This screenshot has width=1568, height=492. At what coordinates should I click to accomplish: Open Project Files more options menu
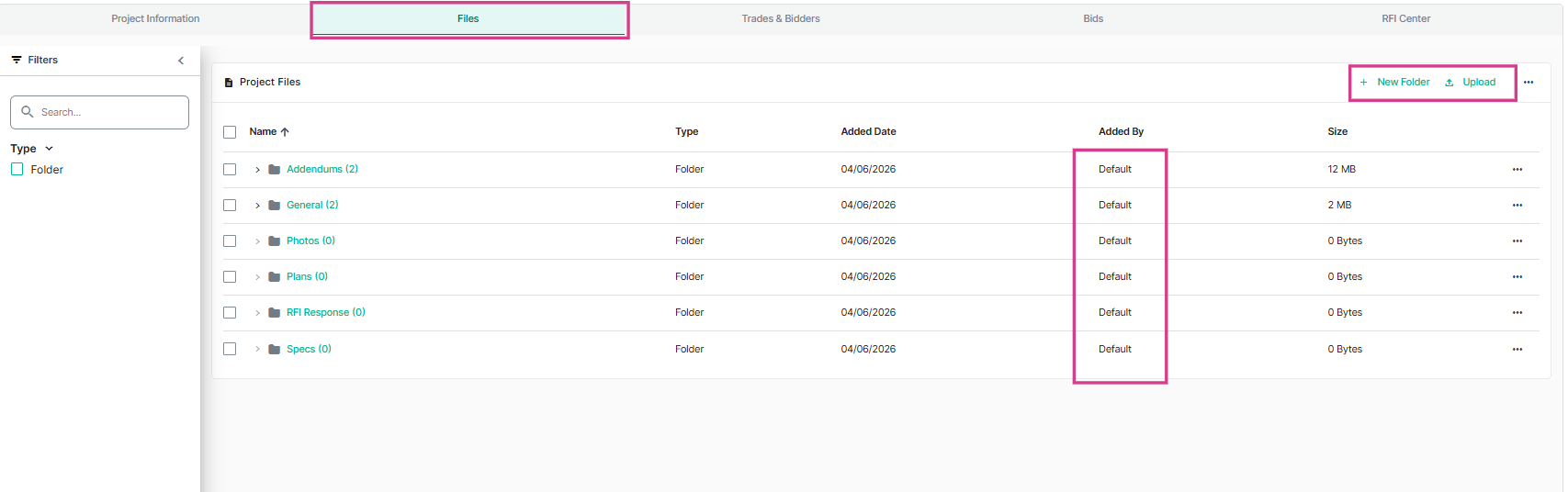pyautogui.click(x=1529, y=82)
